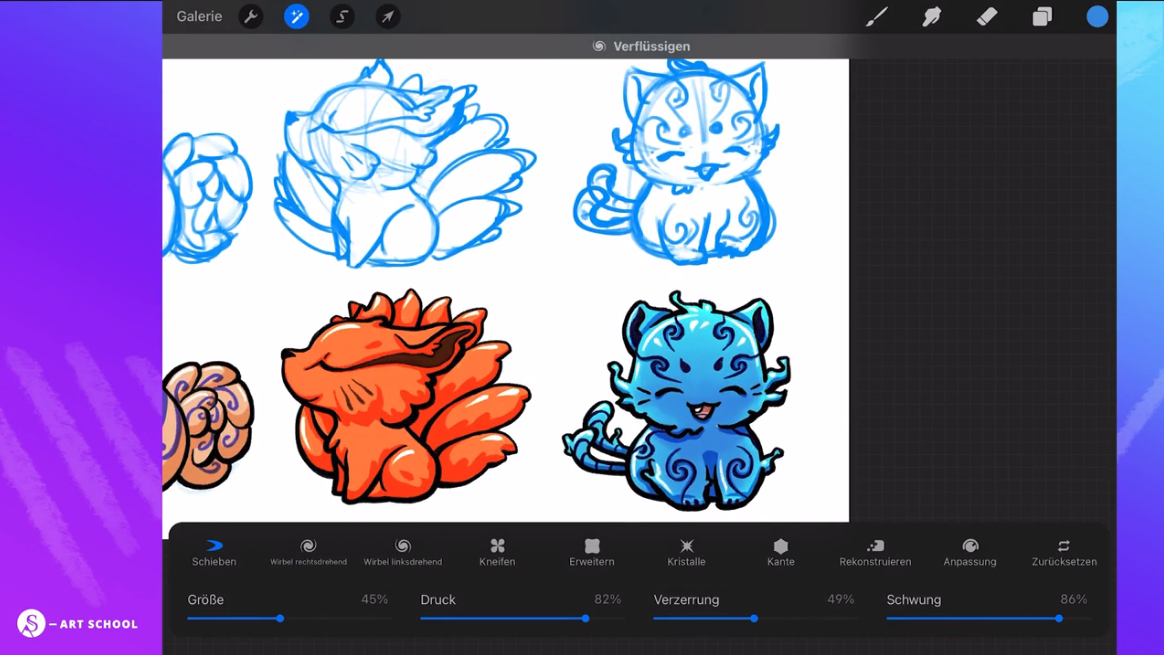Select the Schieben liquify mode
Image resolution: width=1164 pixels, height=655 pixels.
(214, 553)
